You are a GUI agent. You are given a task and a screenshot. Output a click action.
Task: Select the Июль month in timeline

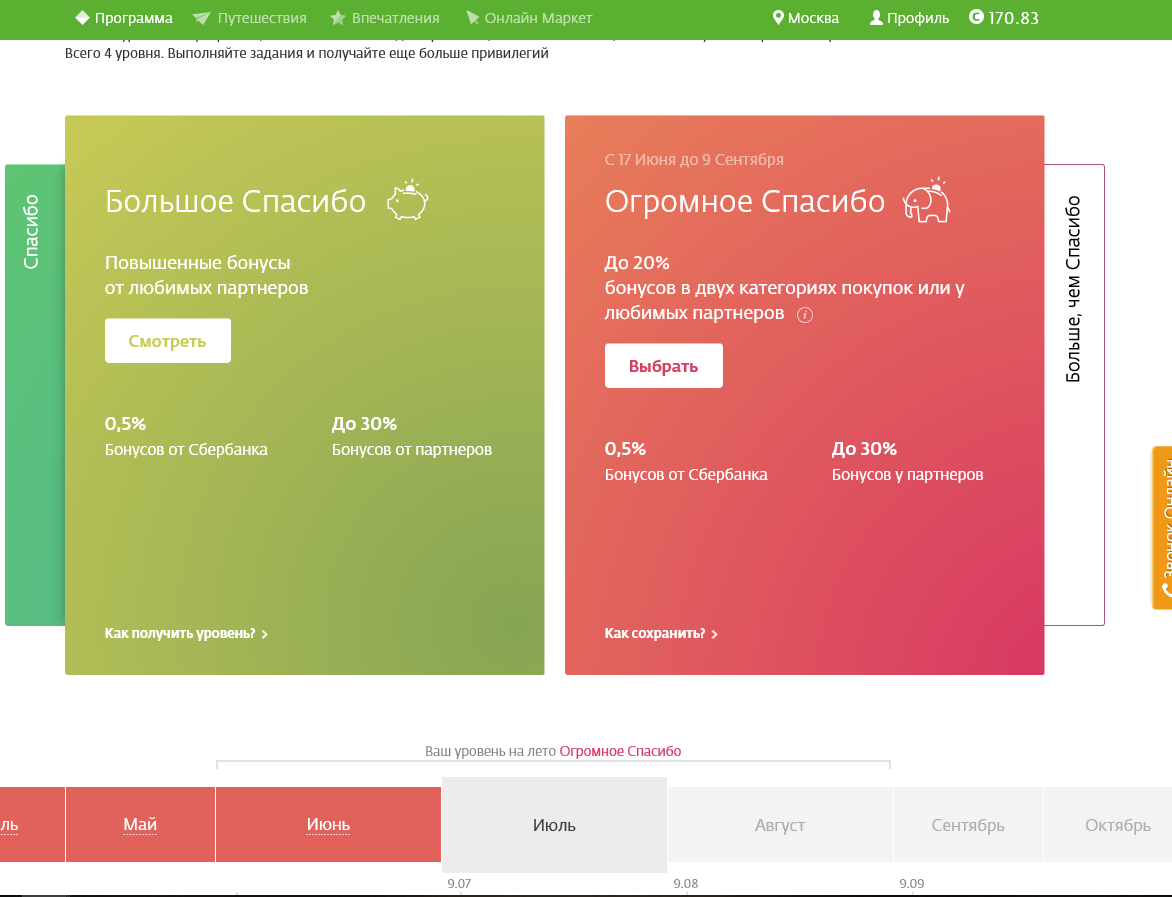coord(554,825)
